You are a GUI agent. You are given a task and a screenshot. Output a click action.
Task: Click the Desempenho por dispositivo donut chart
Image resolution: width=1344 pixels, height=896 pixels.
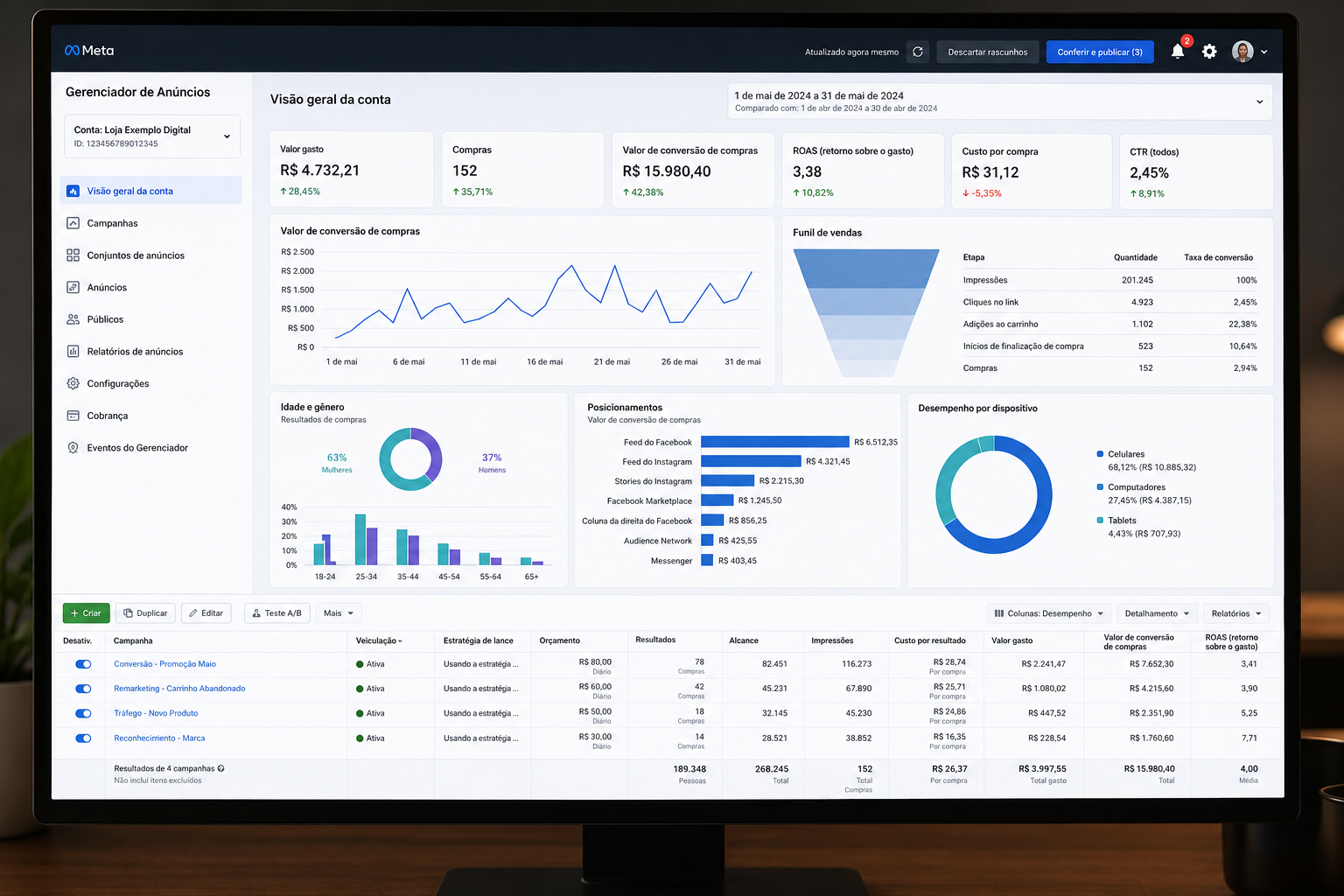(x=994, y=494)
